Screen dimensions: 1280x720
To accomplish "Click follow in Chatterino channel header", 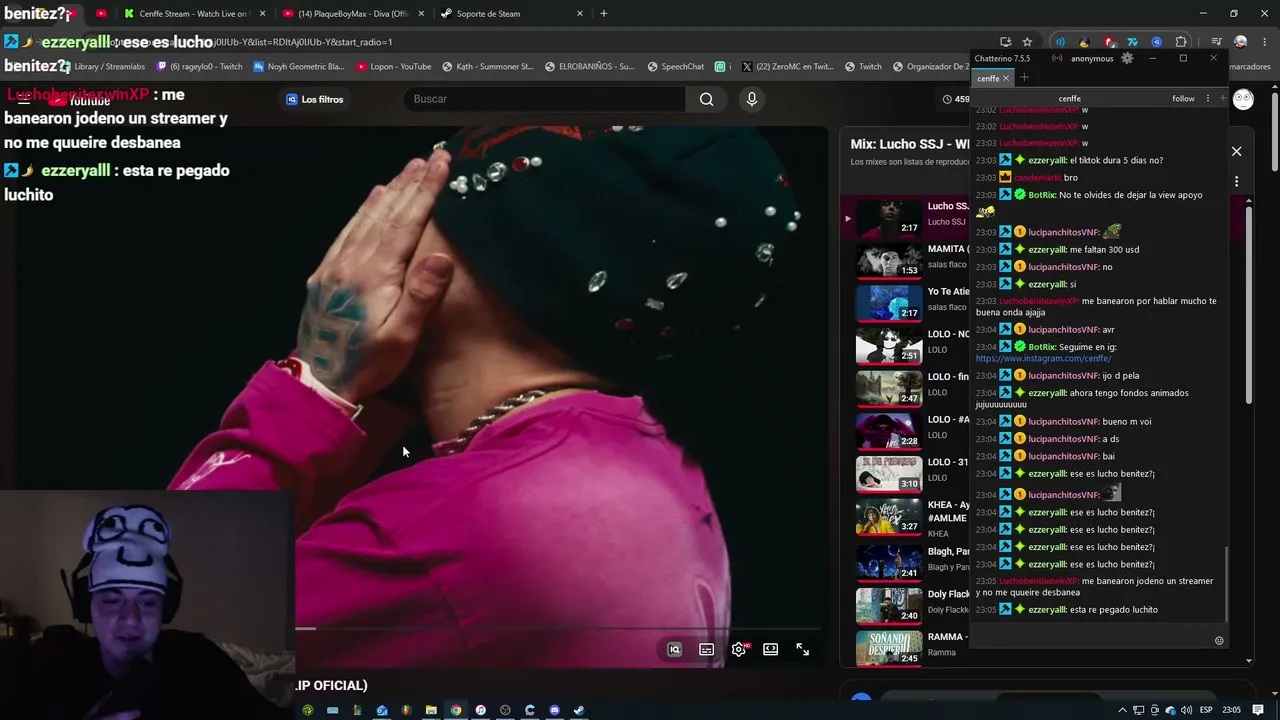I will tap(1183, 99).
